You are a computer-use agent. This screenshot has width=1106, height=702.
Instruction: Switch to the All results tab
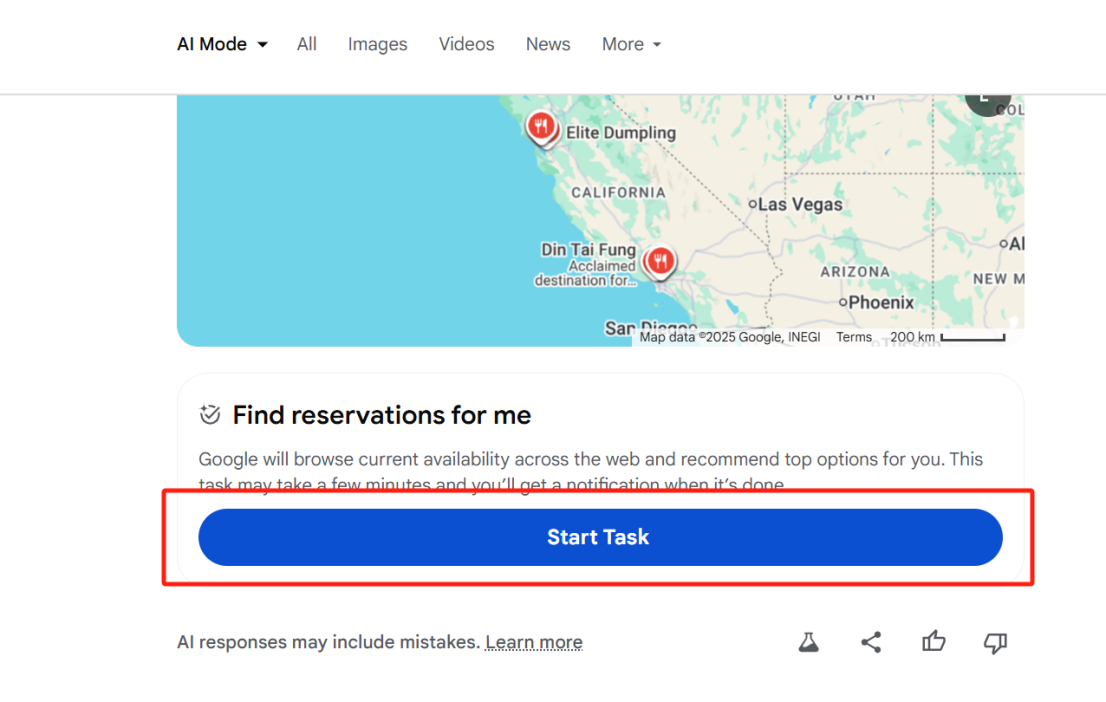click(x=307, y=44)
